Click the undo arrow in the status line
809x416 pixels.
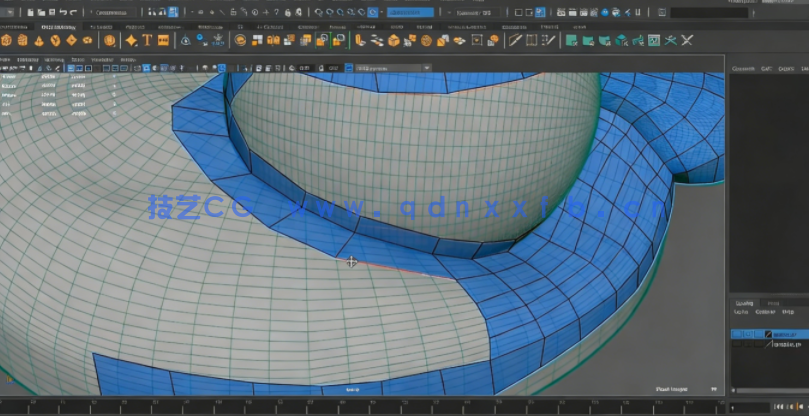pyautogui.click(x=62, y=12)
